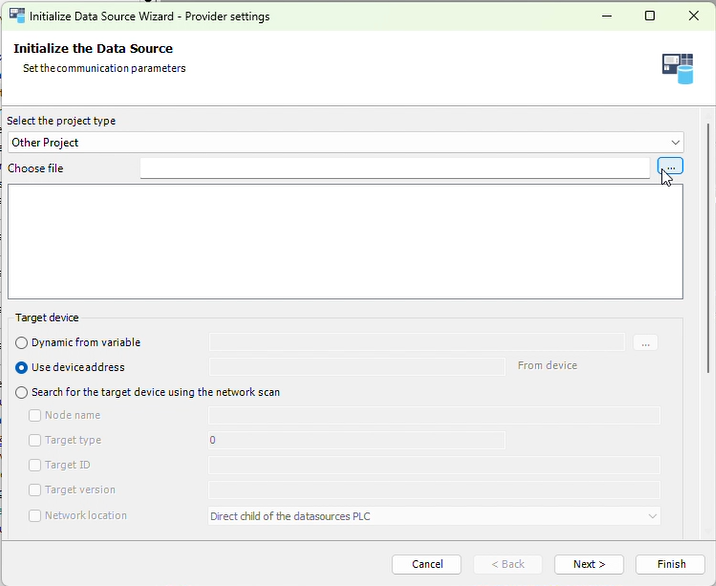Click the Next button
The image size is (716, 586).
(589, 565)
